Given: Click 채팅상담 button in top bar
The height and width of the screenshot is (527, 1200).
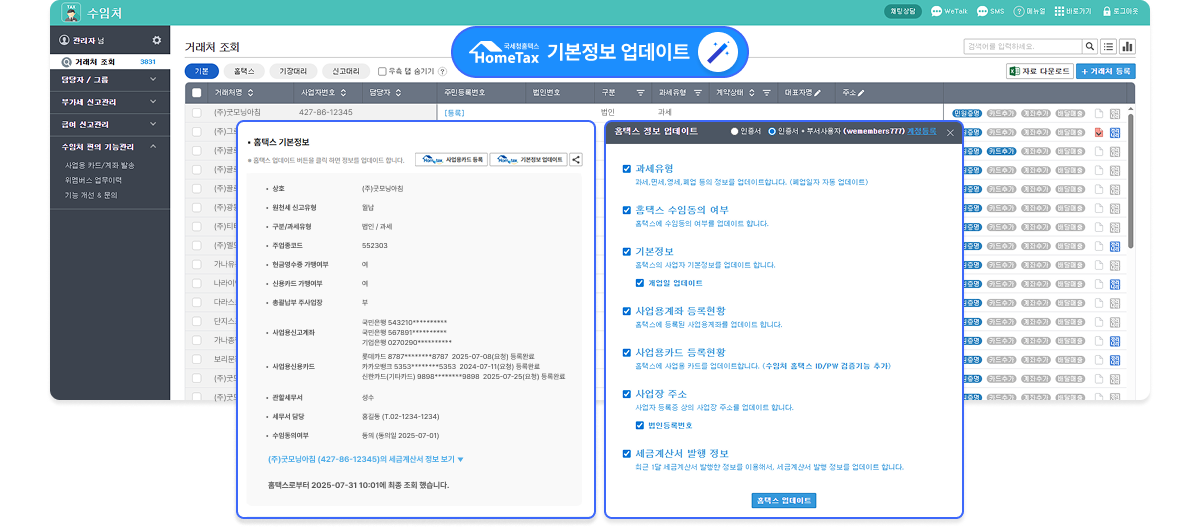Looking at the screenshot, I should tap(903, 11).
